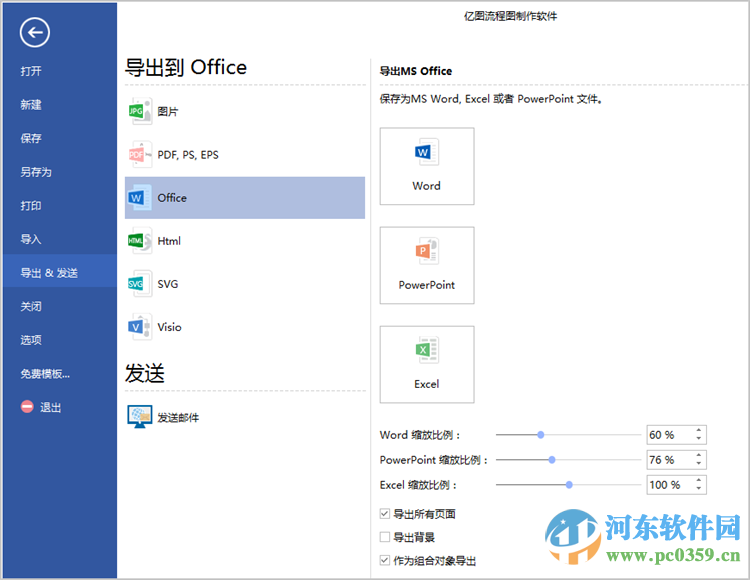Viewport: 750px width, 580px height.
Task: Click the send email monitor icon
Action: (140, 416)
